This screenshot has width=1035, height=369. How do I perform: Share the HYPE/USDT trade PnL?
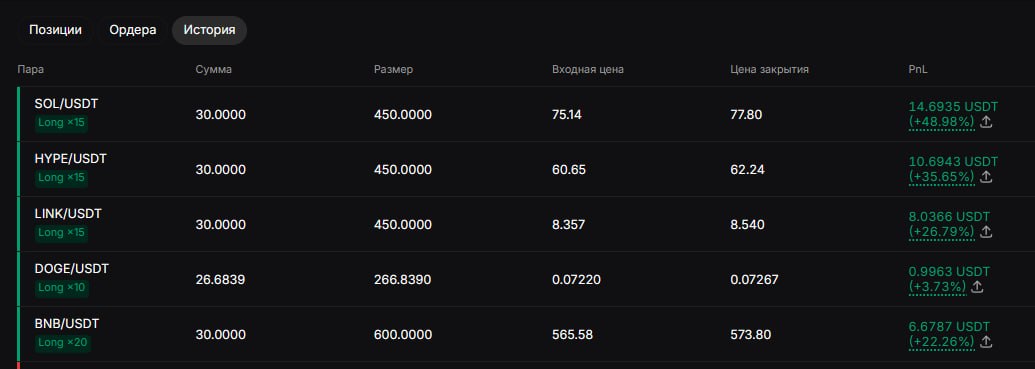point(985,177)
